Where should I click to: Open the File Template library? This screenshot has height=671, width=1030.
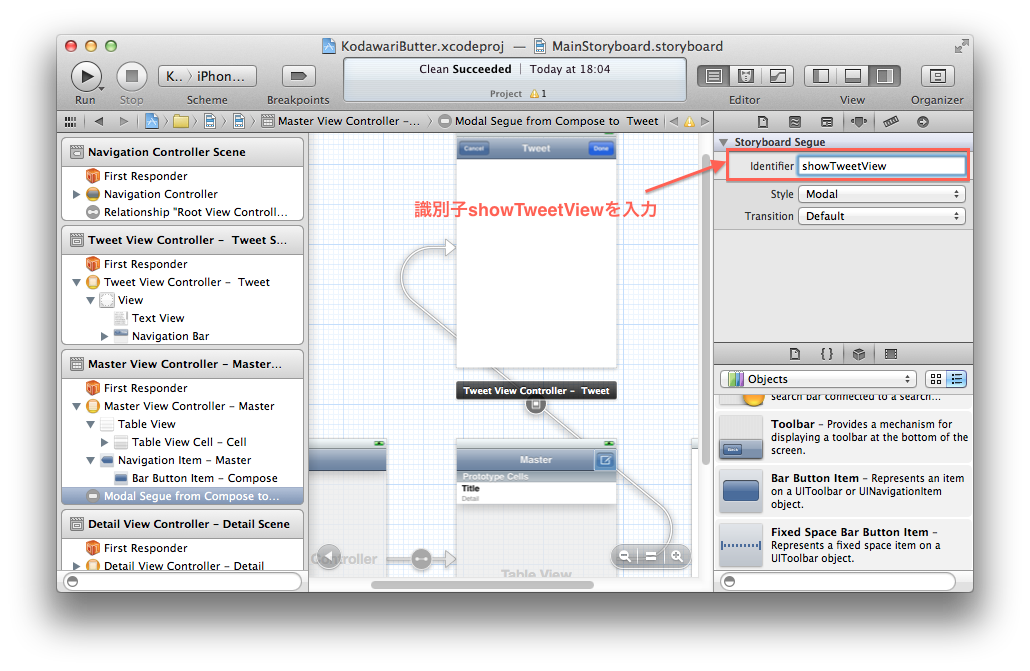[x=795, y=354]
